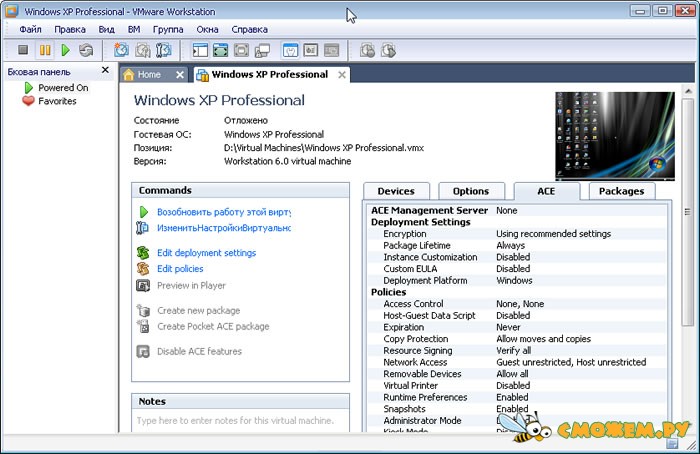Click ИзменитьНастройкиВиртуальн… link
The image size is (700, 454).
224,228
